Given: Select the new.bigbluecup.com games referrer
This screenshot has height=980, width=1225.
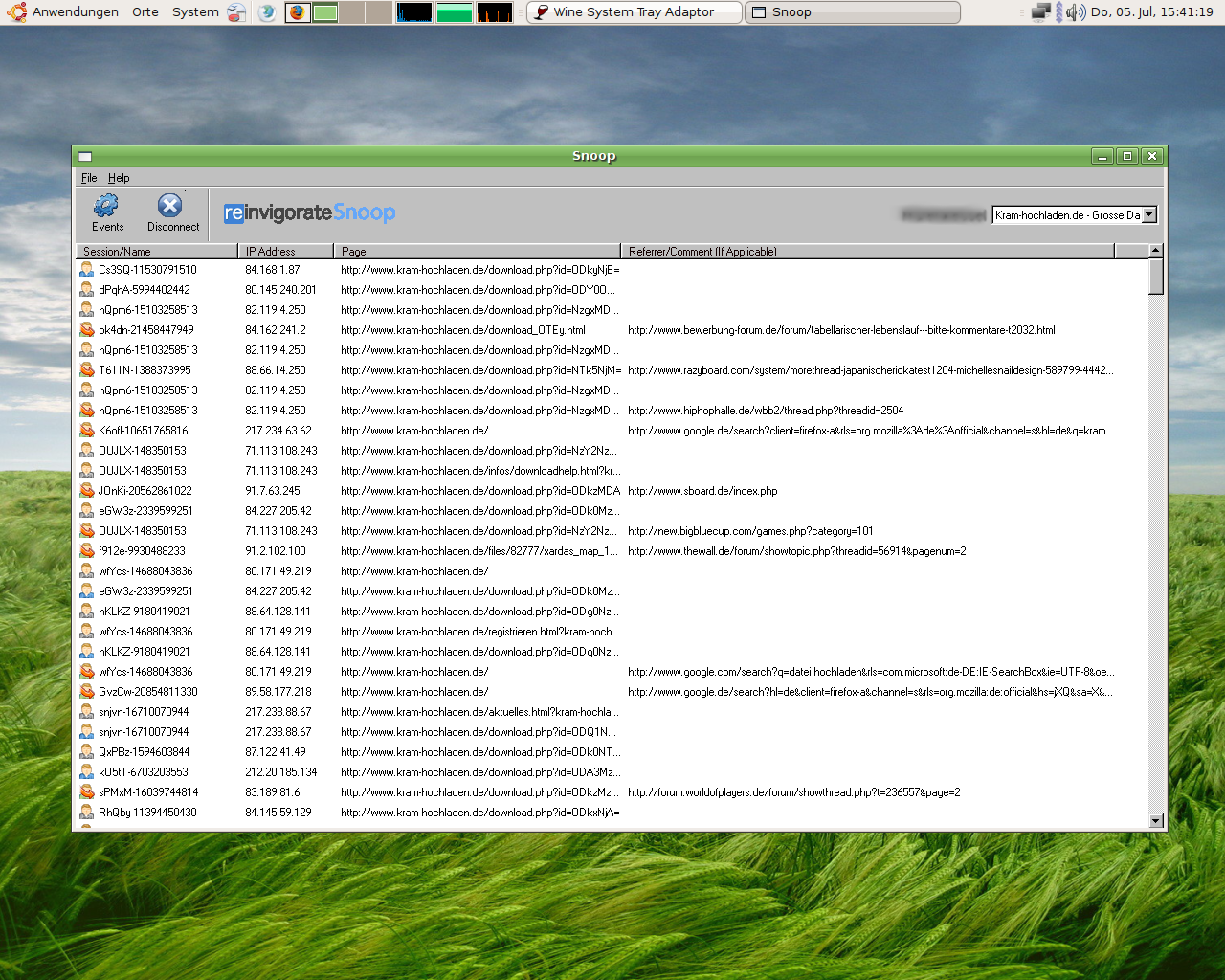Looking at the screenshot, I should point(750,531).
